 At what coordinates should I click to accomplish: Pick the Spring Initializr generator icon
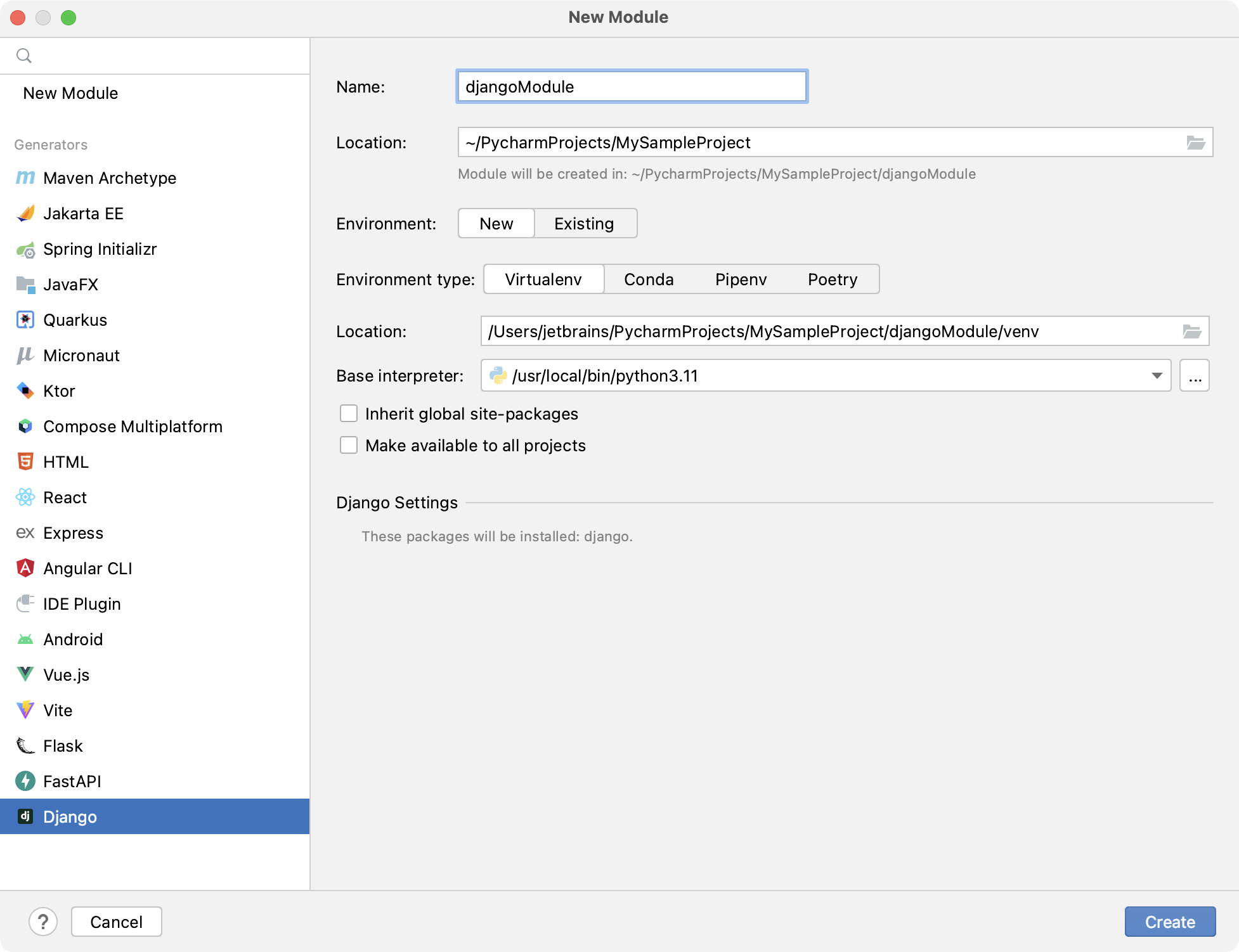click(x=25, y=249)
